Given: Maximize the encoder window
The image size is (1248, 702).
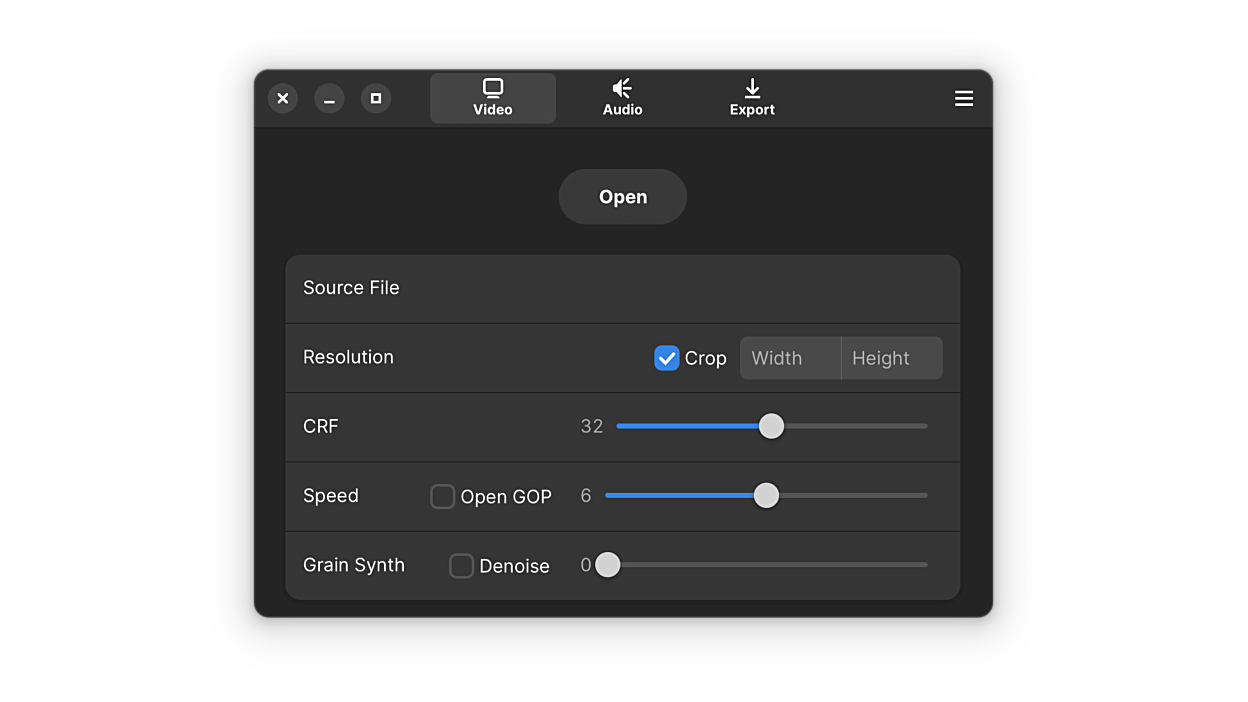Looking at the screenshot, I should pos(376,98).
